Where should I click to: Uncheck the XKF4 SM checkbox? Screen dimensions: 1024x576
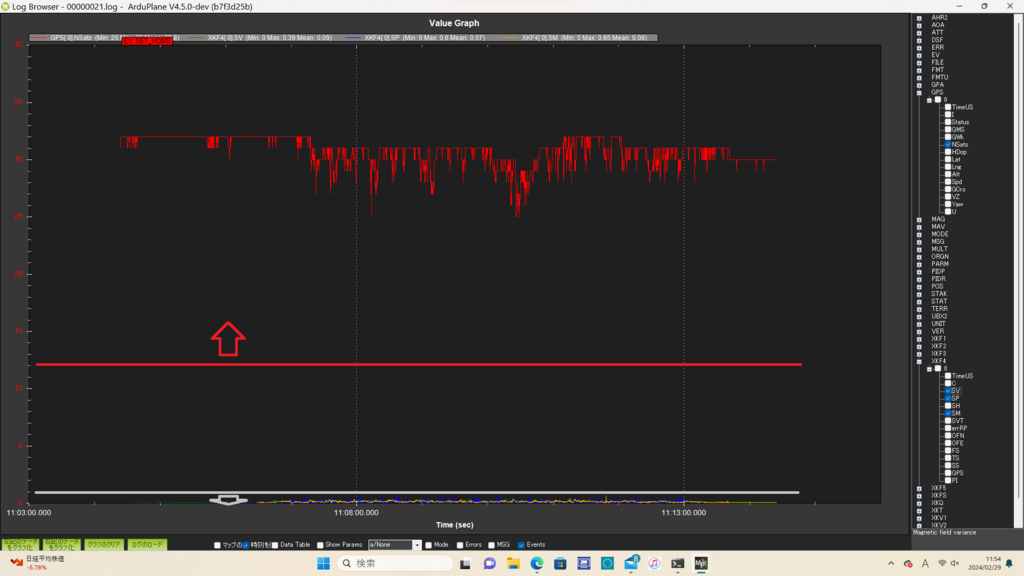click(x=948, y=413)
